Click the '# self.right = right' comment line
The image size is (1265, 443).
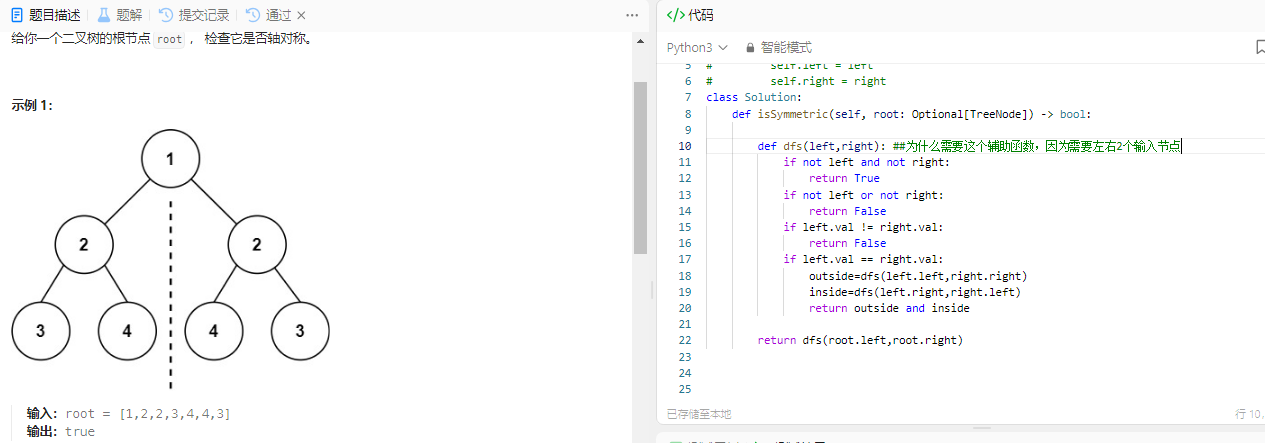(795, 81)
